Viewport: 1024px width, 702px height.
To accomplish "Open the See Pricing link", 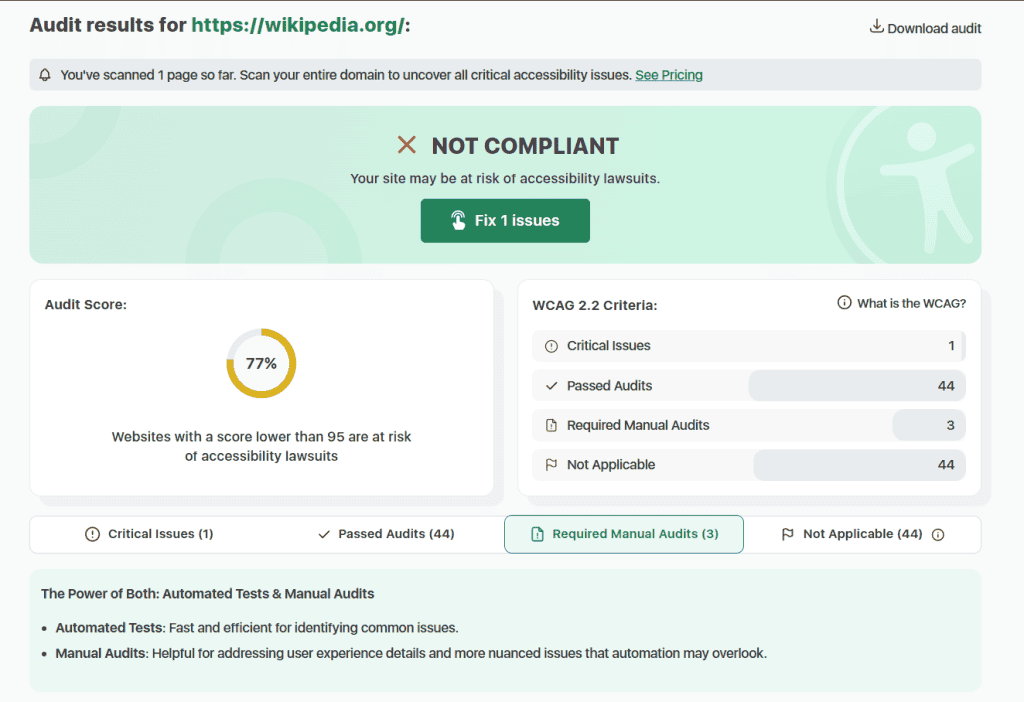I will coord(669,75).
